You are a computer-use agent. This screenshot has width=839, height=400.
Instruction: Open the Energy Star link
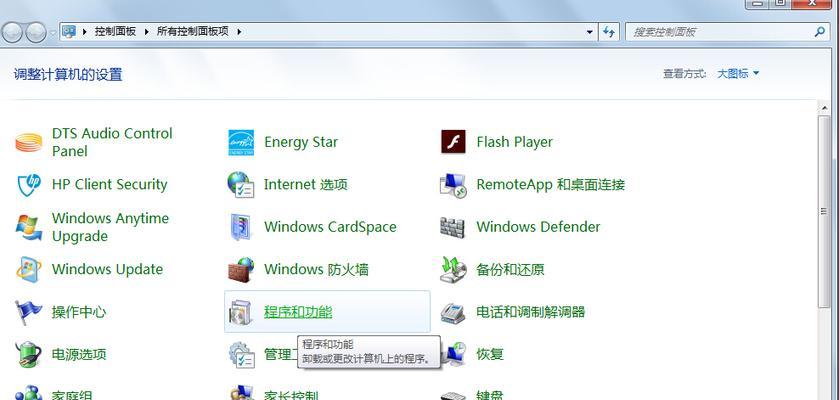click(x=301, y=142)
